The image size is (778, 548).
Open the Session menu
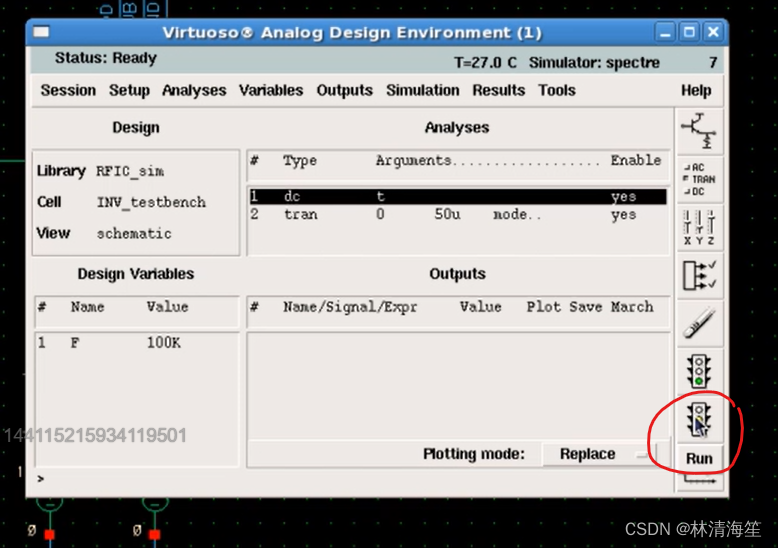click(68, 90)
